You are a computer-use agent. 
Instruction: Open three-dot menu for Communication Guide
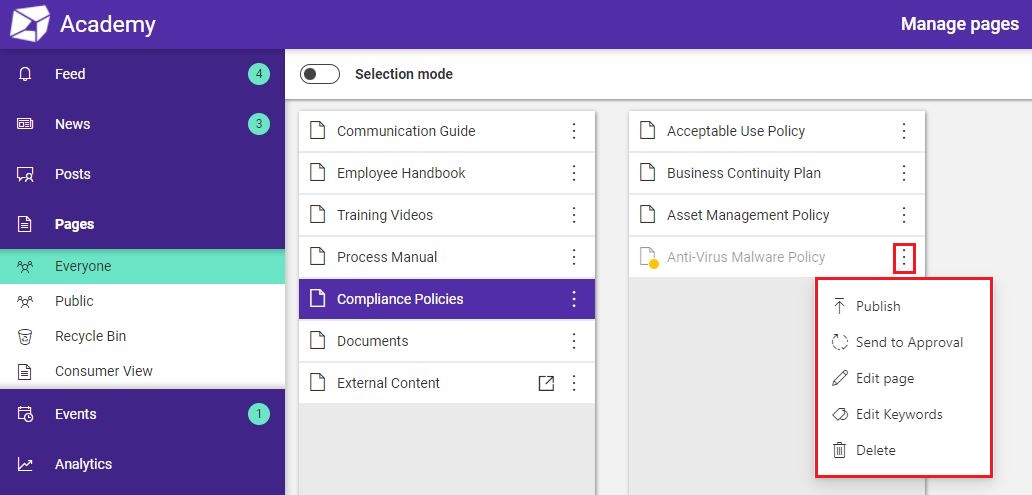coord(574,131)
